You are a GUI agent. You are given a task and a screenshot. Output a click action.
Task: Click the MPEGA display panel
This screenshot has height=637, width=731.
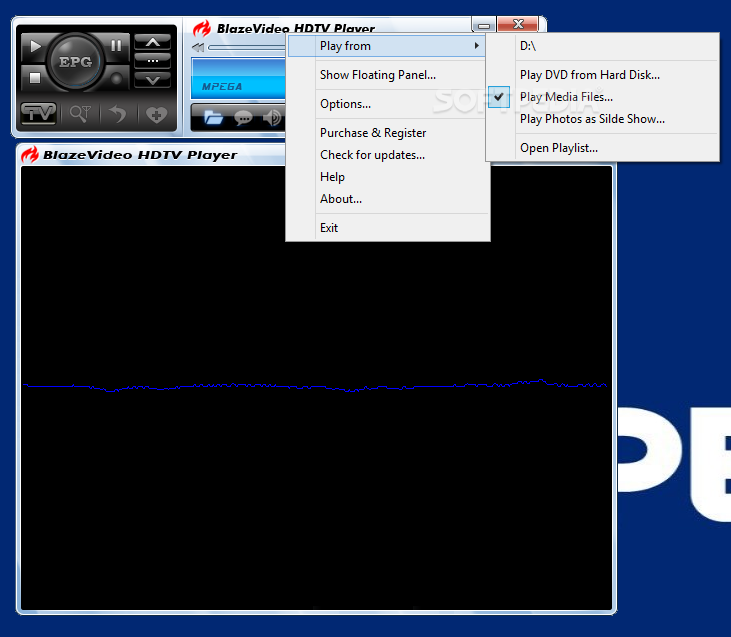[238, 78]
